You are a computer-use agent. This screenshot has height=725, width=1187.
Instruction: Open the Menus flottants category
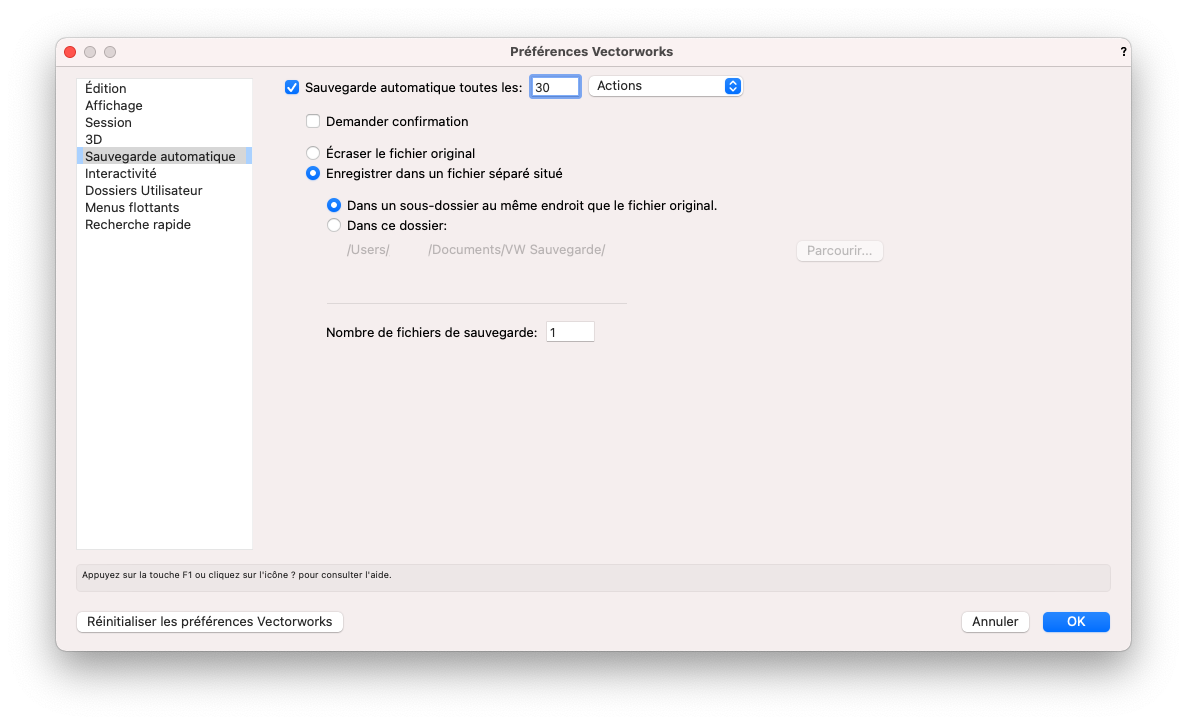coord(164,207)
